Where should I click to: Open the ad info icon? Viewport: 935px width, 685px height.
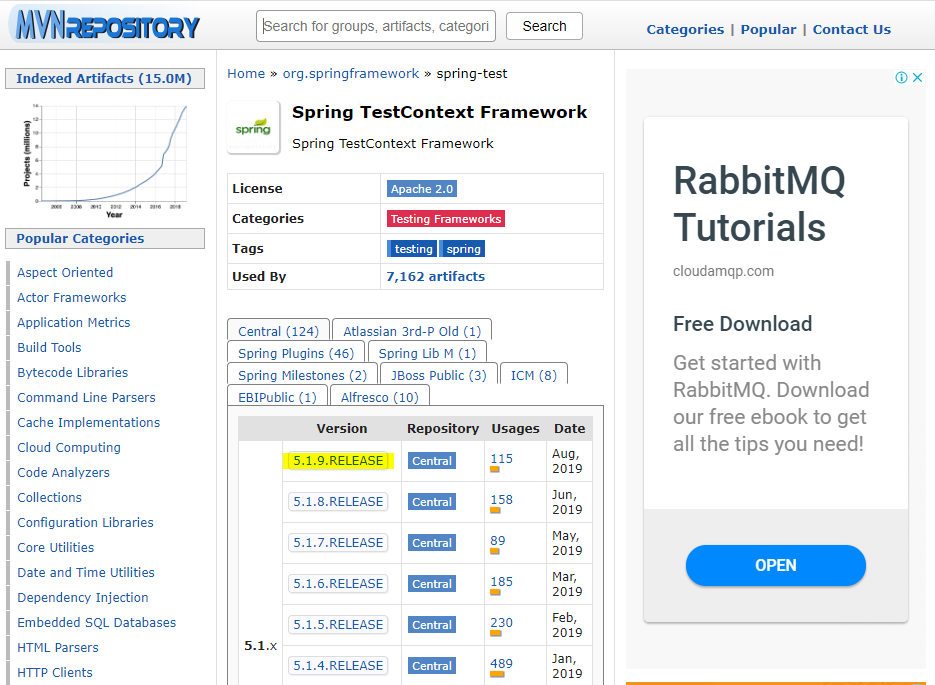901,78
